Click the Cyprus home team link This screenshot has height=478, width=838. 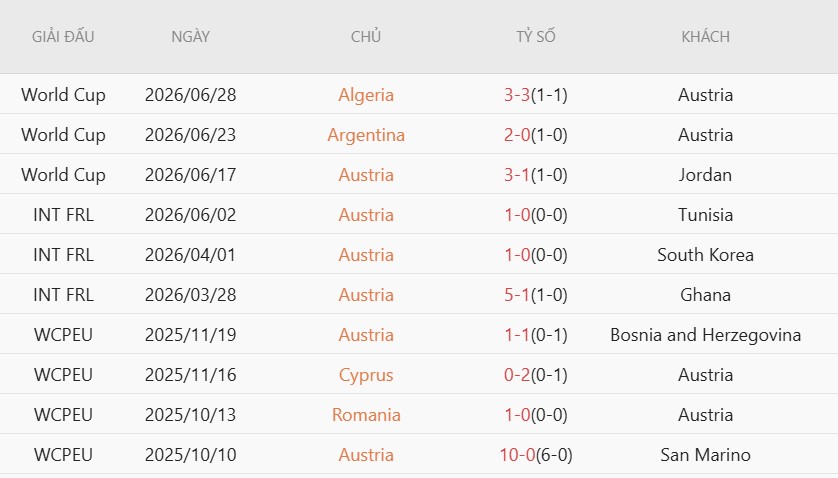click(x=366, y=375)
